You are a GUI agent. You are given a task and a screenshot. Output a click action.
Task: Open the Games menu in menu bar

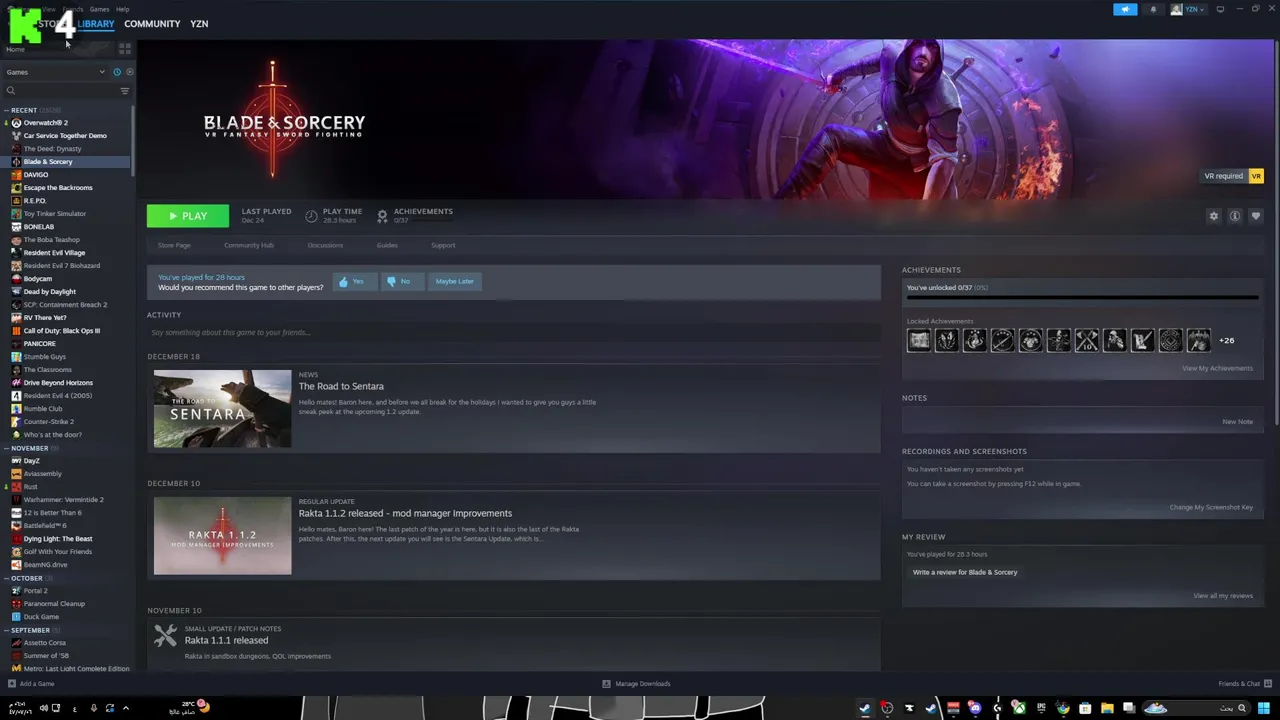pyautogui.click(x=99, y=9)
